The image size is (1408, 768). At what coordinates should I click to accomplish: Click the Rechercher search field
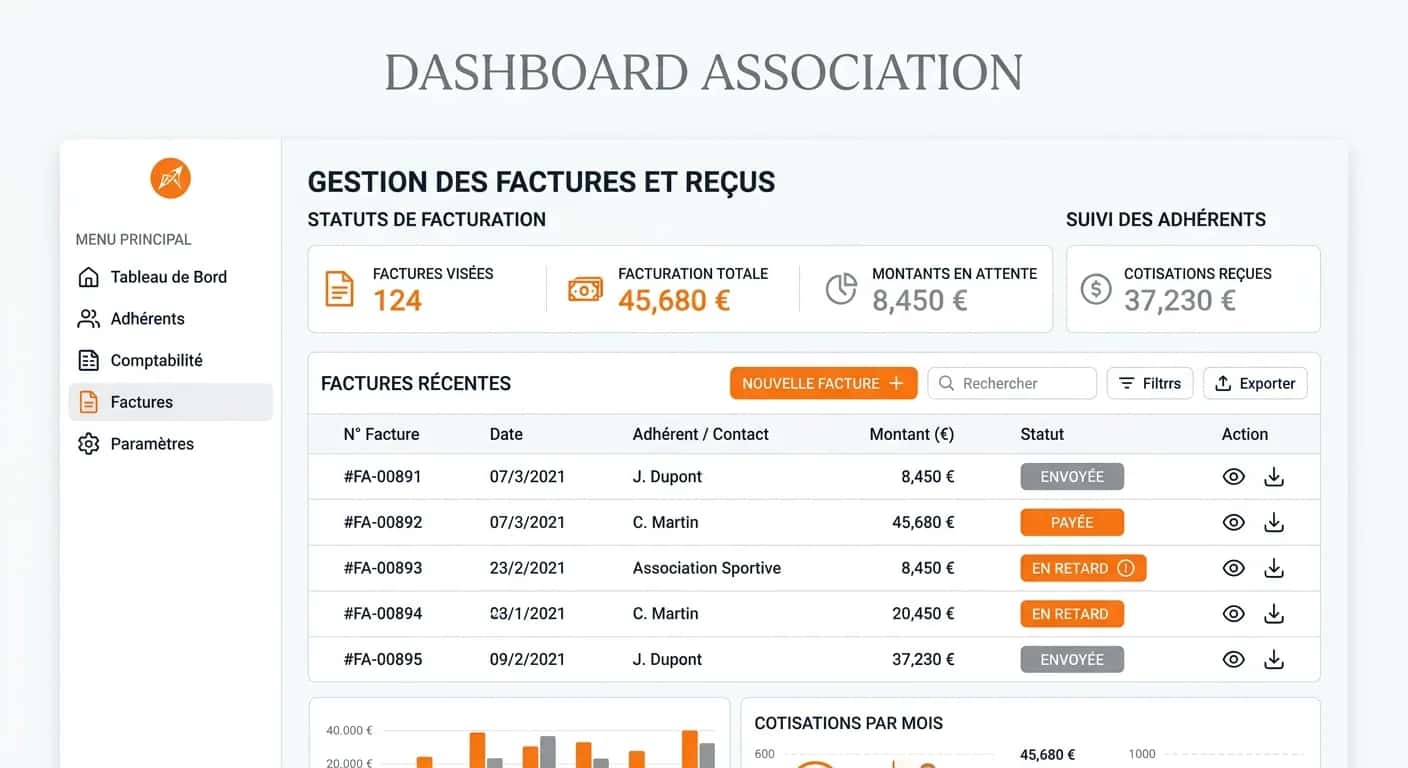[1012, 383]
